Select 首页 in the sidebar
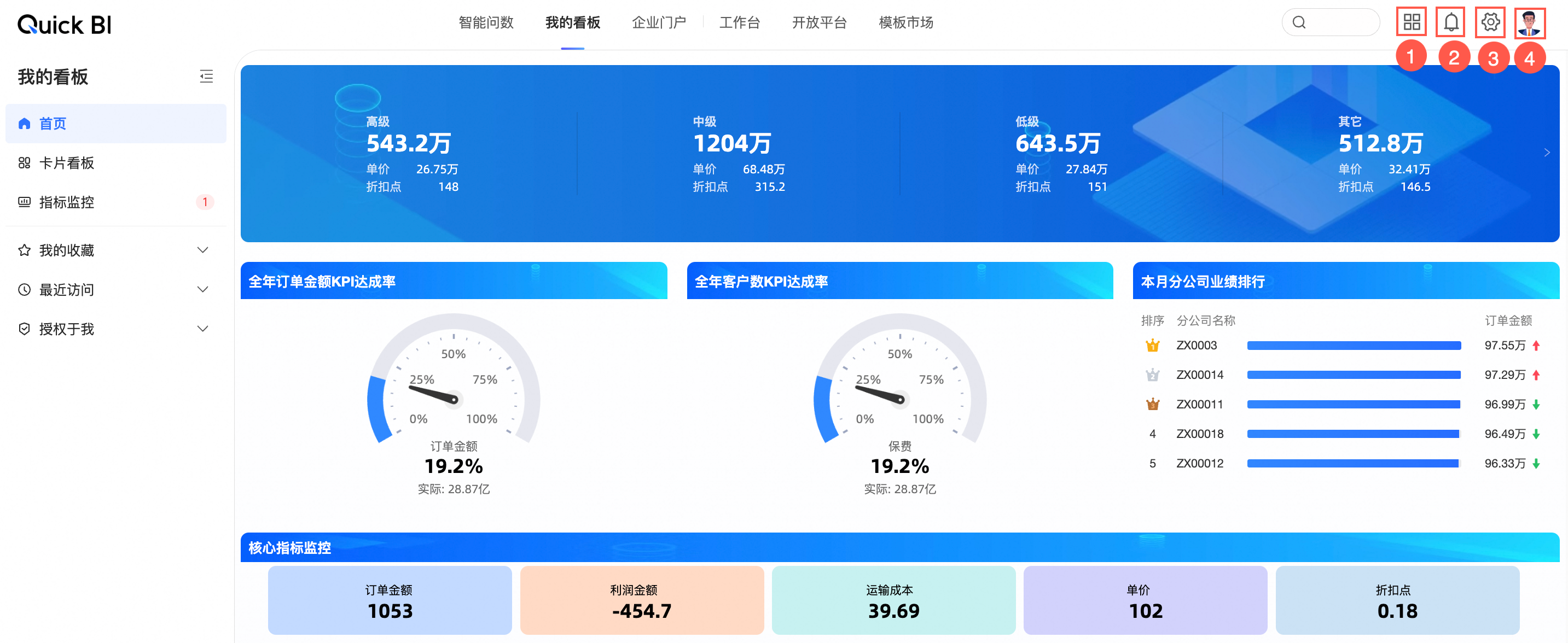The width and height of the screenshot is (1568, 643). pyautogui.click(x=53, y=124)
